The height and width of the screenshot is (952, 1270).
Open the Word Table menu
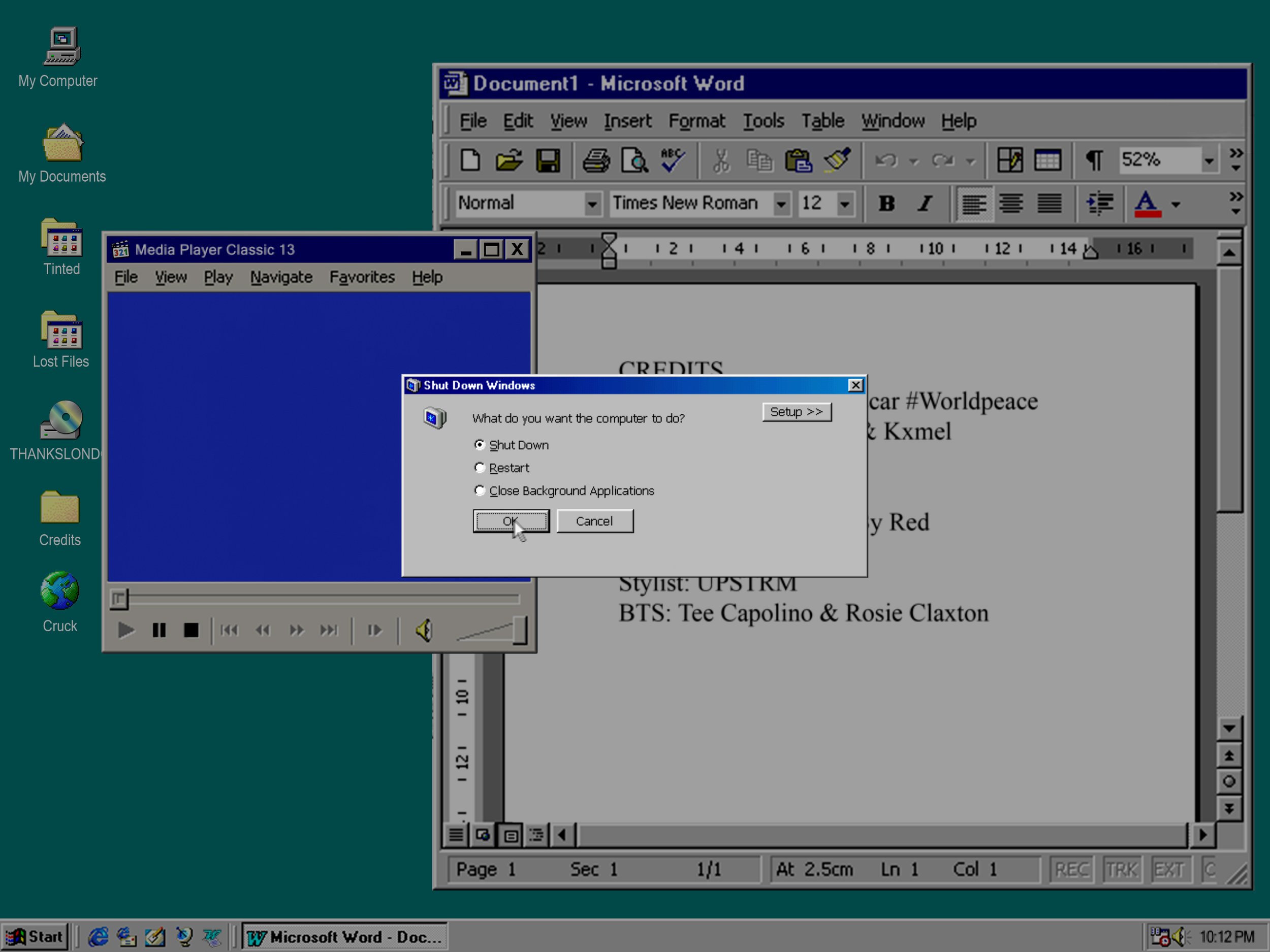(x=823, y=121)
